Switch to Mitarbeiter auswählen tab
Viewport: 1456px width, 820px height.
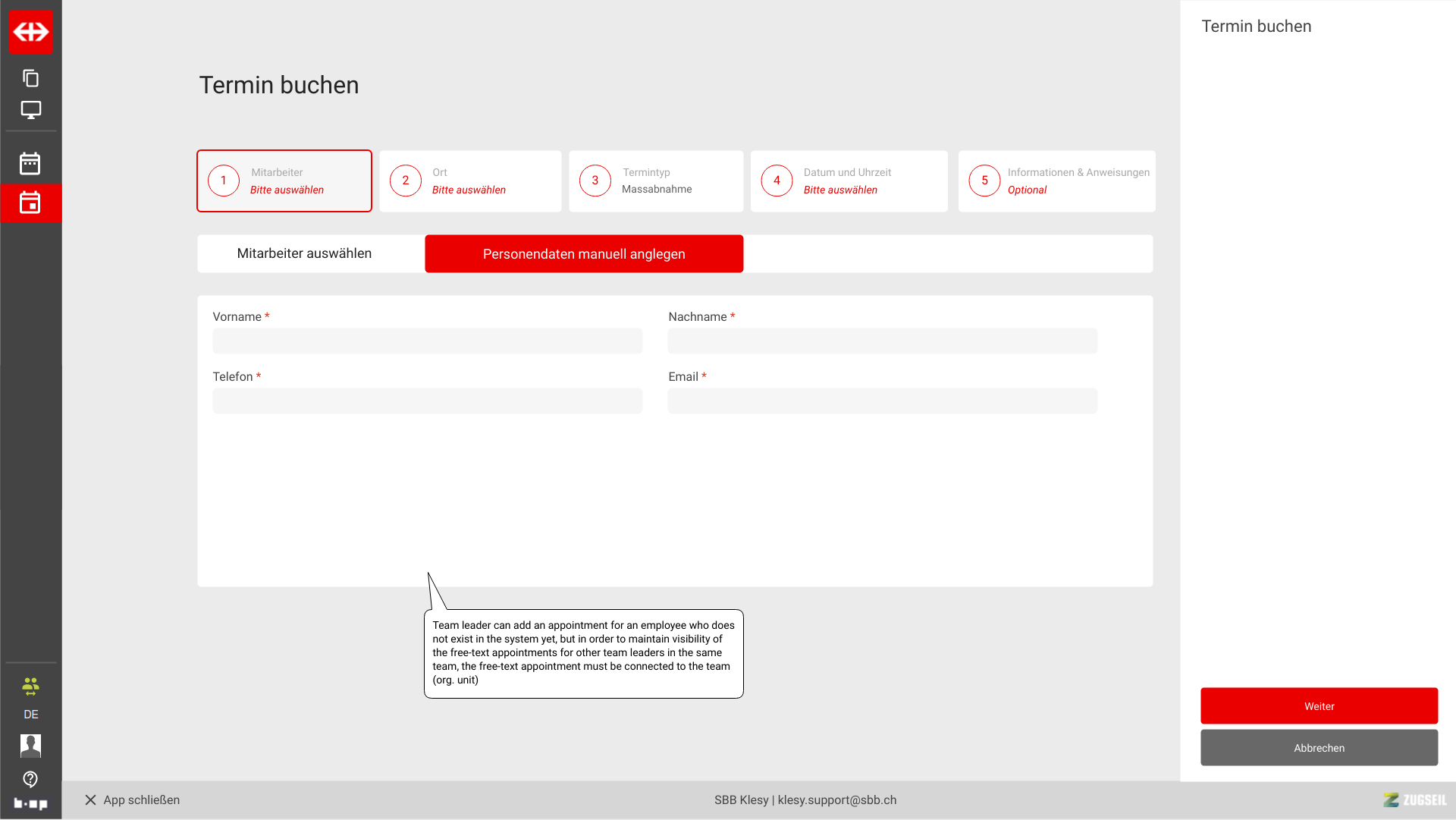304,253
